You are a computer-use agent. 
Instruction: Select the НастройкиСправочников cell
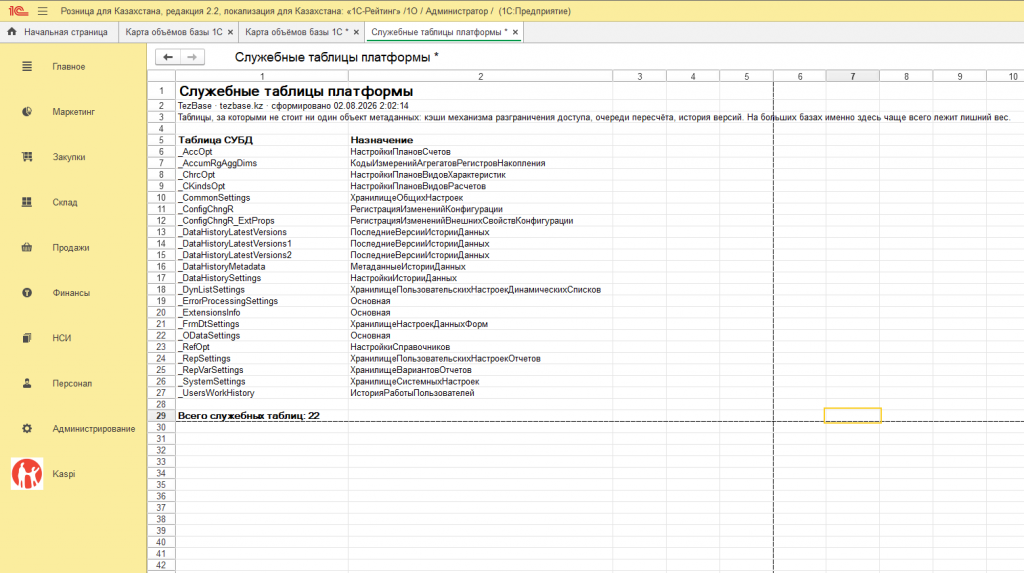pyautogui.click(x=481, y=347)
